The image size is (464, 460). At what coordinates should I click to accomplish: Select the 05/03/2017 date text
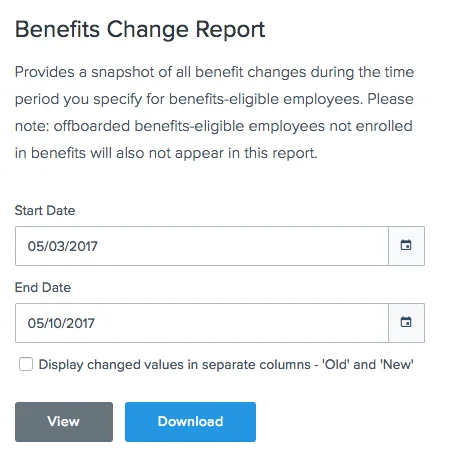pyautogui.click(x=63, y=246)
